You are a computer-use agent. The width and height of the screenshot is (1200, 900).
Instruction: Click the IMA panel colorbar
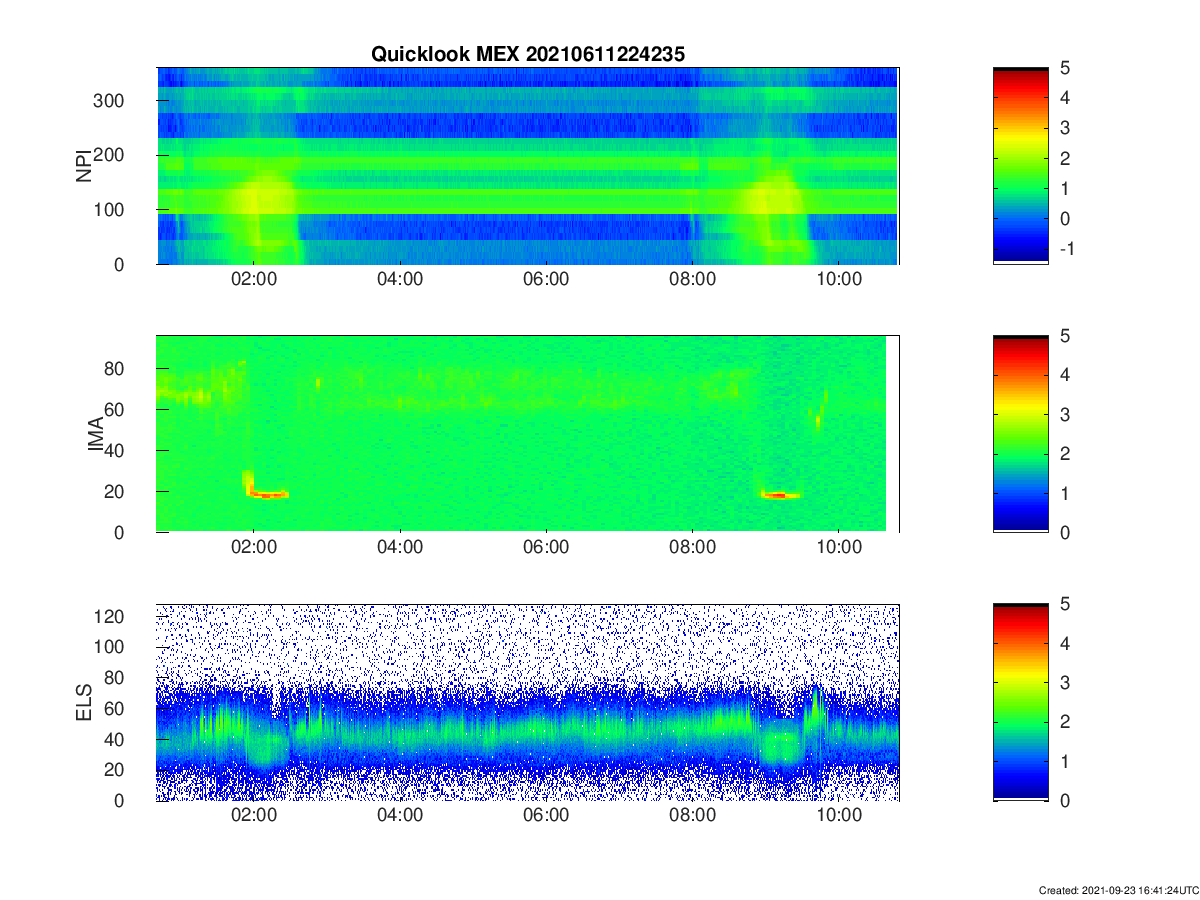coord(1021,434)
